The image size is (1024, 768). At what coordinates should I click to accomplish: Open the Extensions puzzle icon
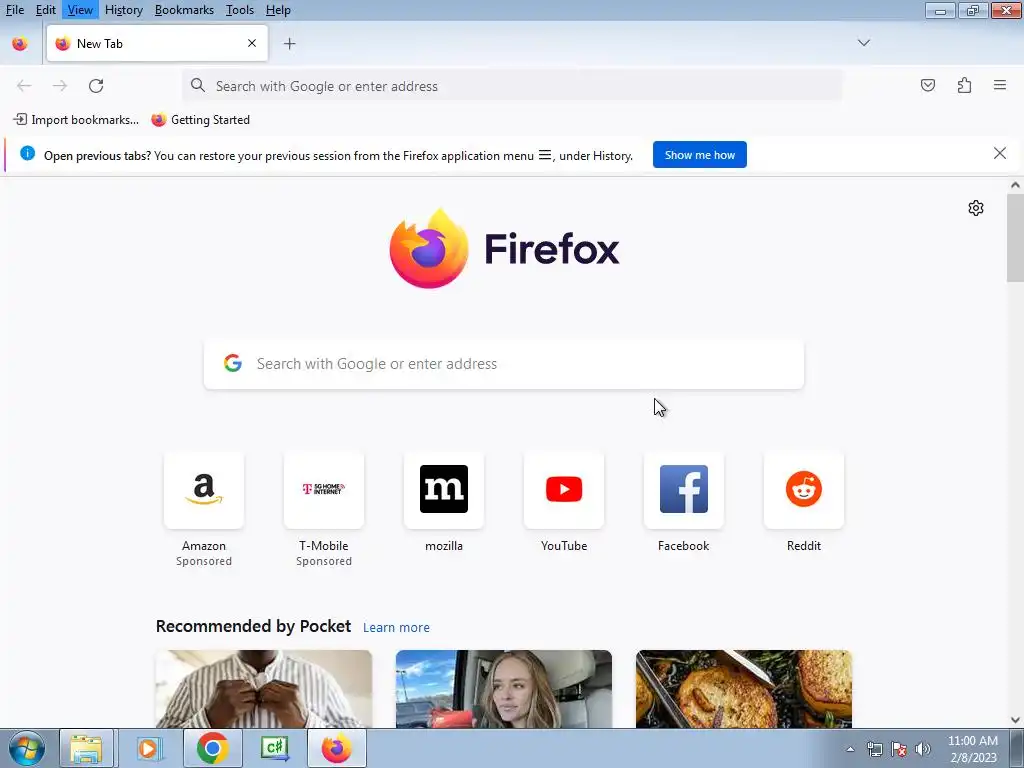click(964, 86)
